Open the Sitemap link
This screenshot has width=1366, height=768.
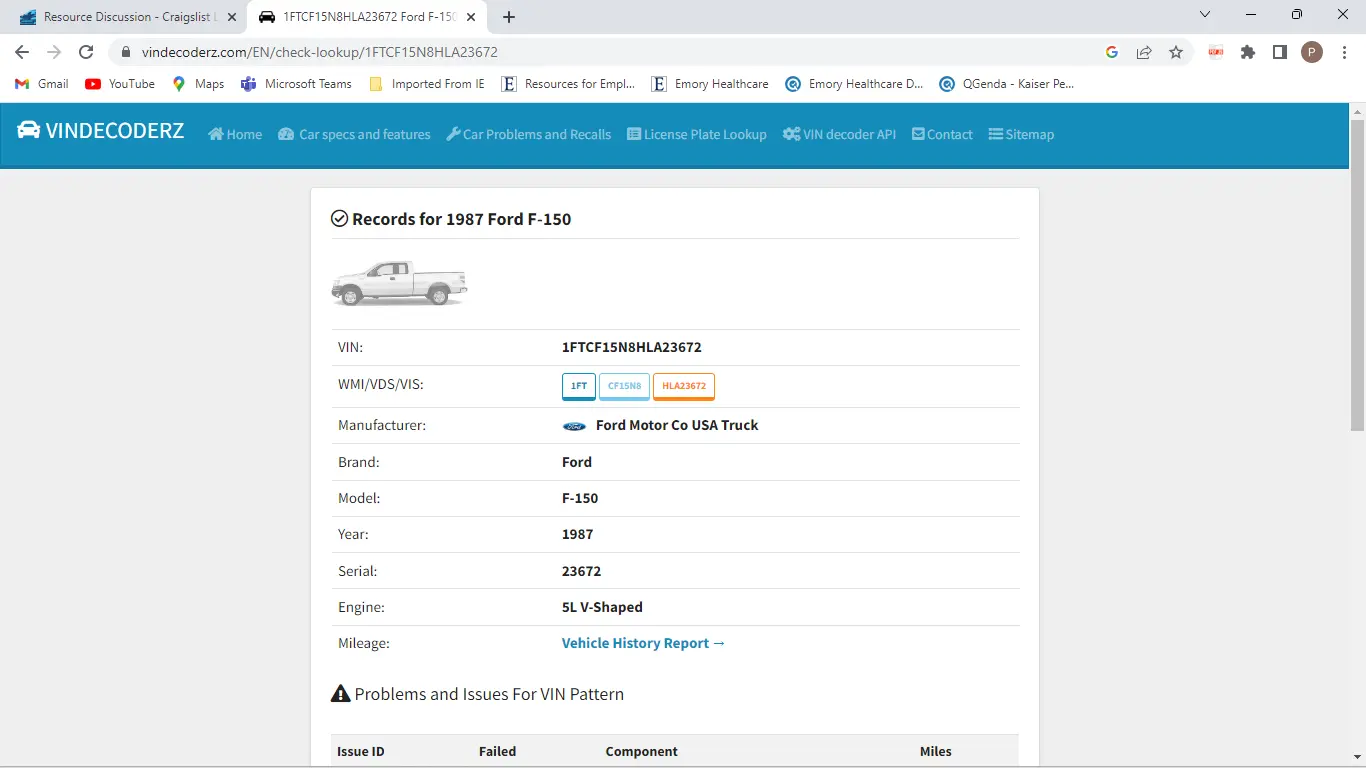pos(1021,134)
